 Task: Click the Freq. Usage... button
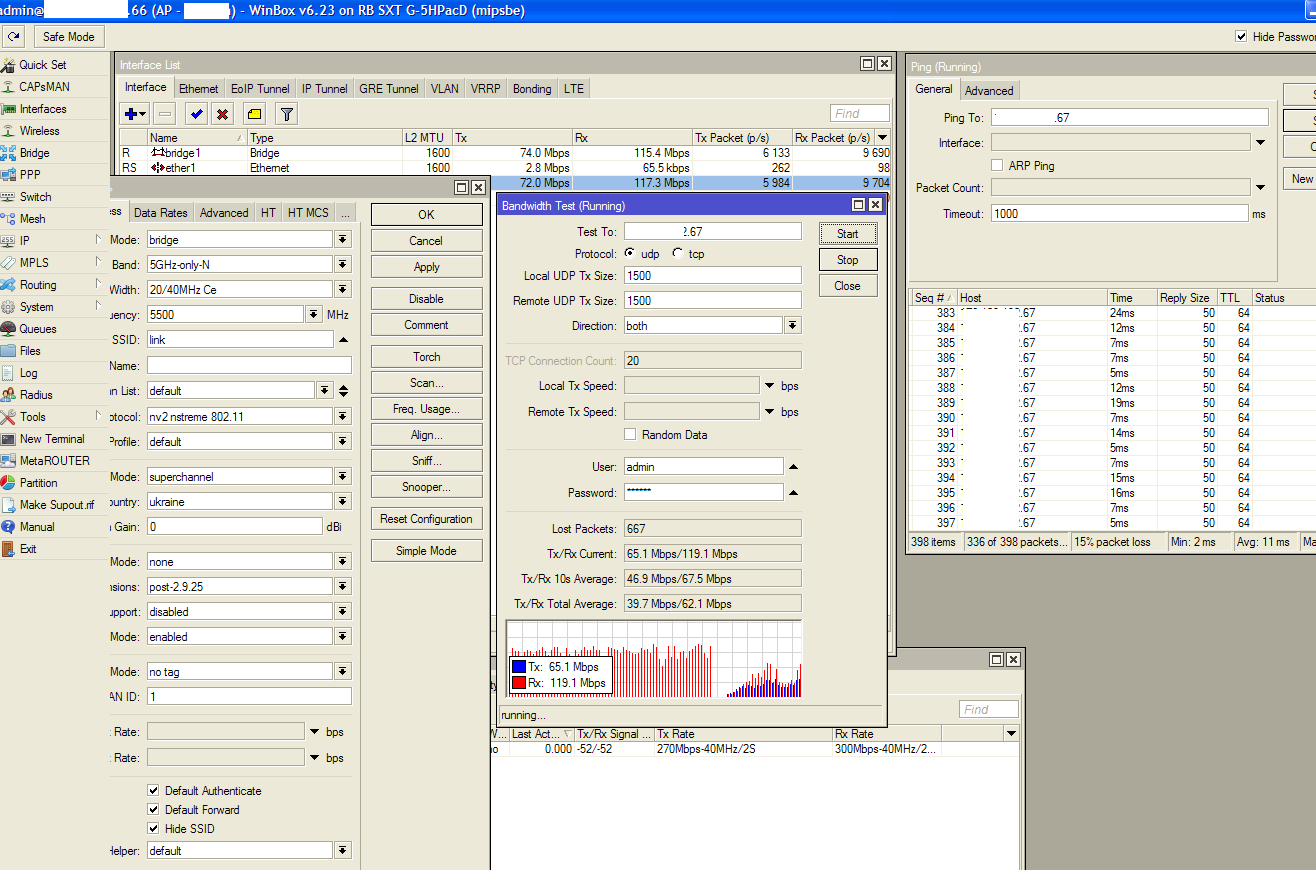coord(426,409)
